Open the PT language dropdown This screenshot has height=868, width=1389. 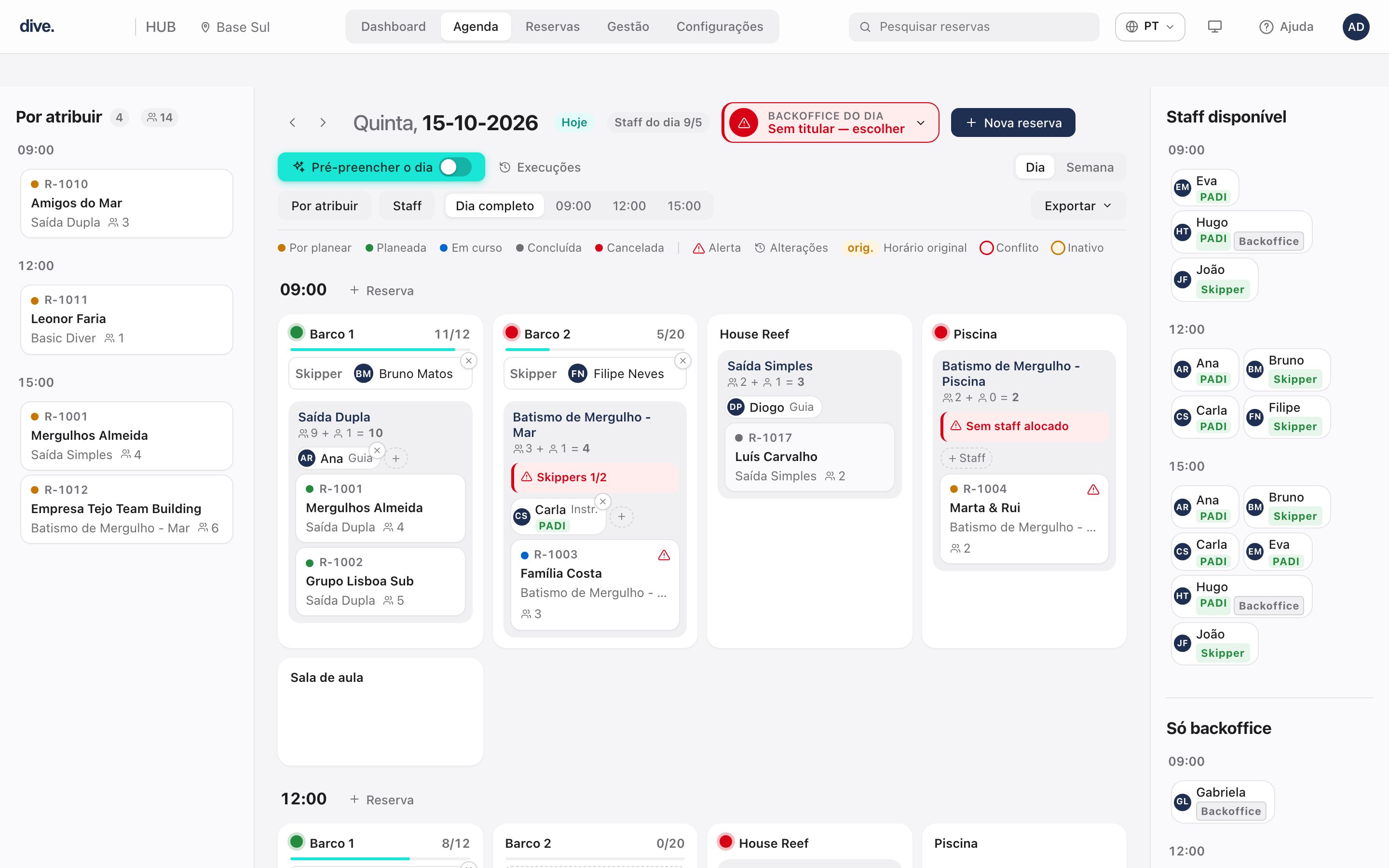point(1150,27)
